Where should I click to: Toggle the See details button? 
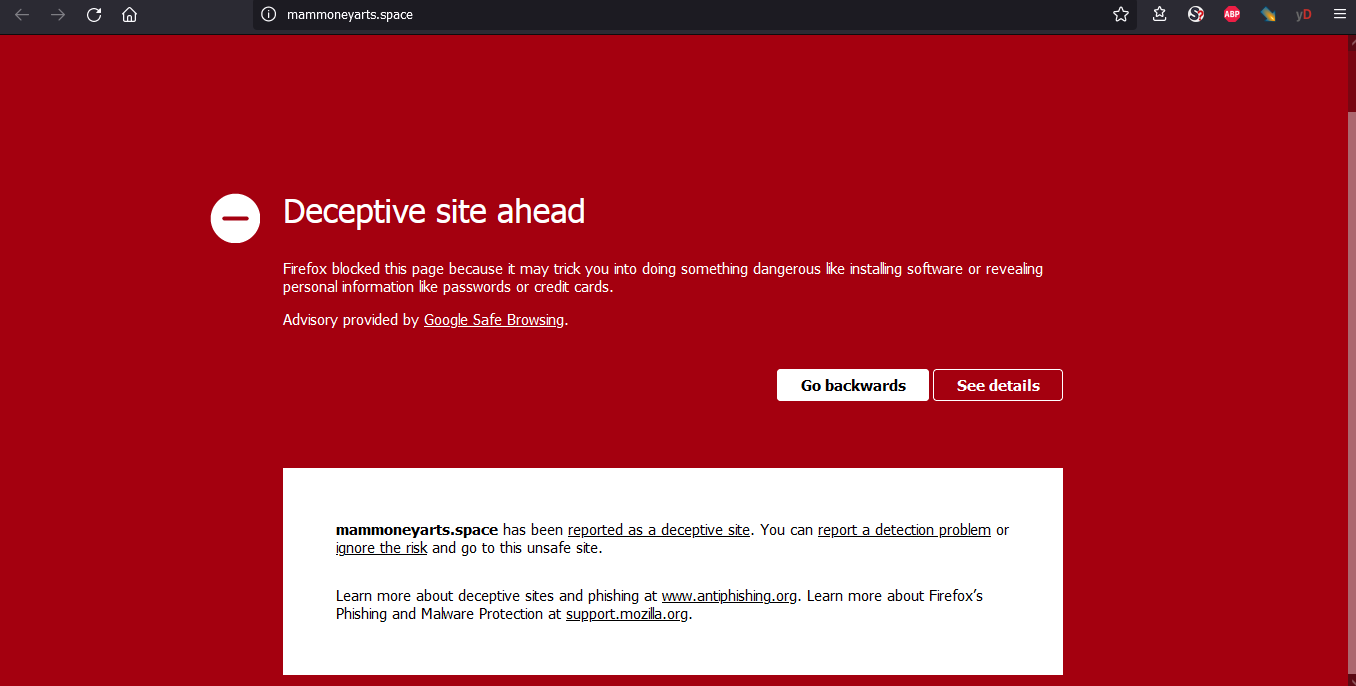pyautogui.click(x=997, y=385)
